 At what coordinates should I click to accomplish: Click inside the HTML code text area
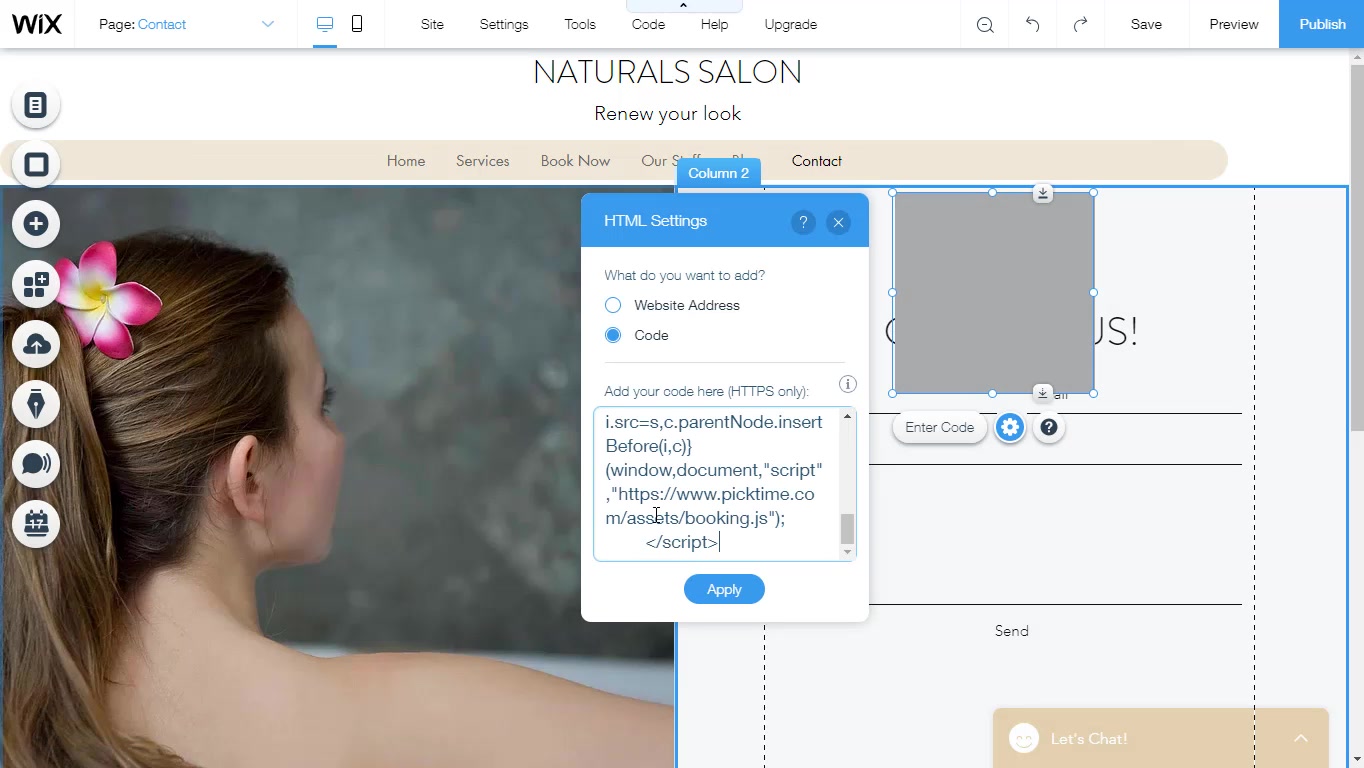715,482
